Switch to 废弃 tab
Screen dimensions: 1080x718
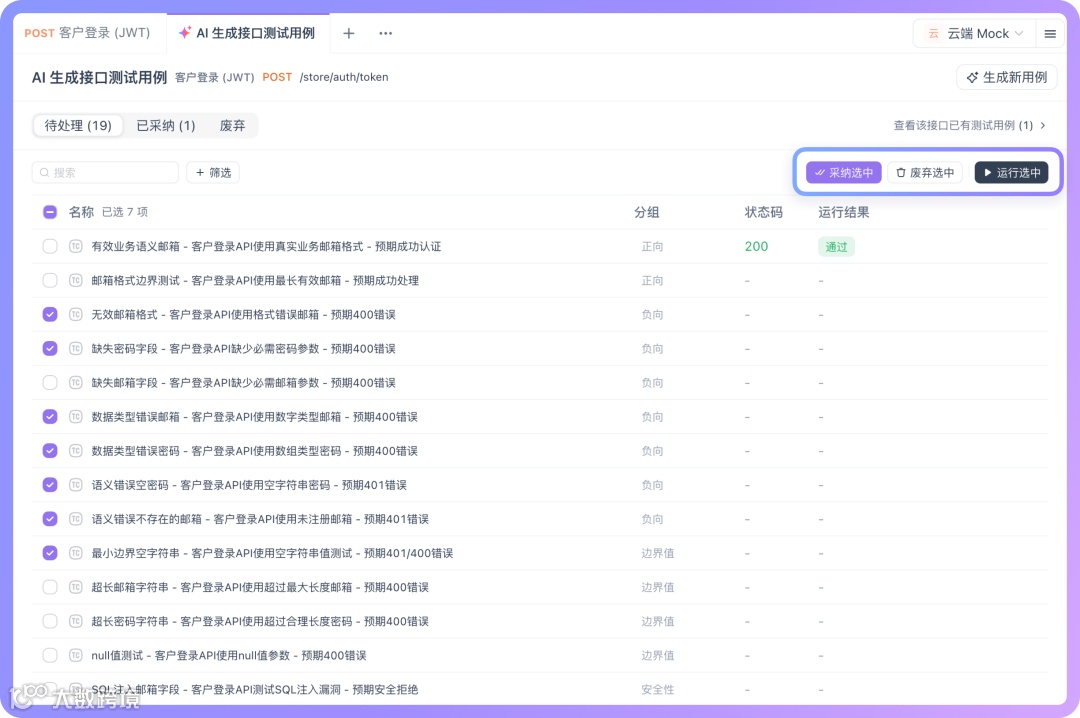point(232,125)
